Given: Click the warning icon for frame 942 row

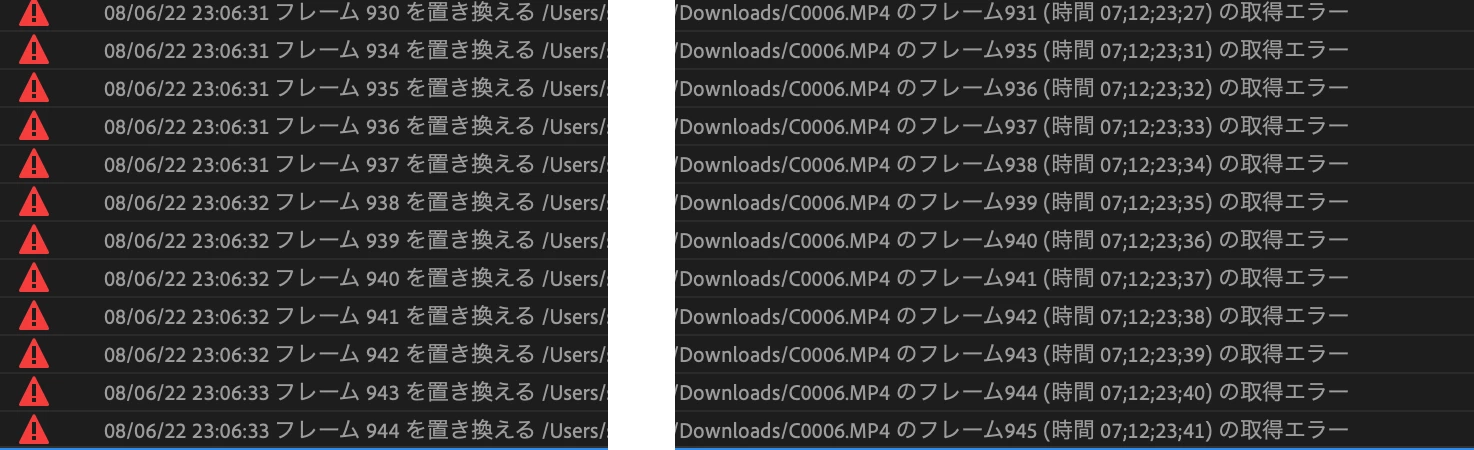Looking at the screenshot, I should pos(34,354).
